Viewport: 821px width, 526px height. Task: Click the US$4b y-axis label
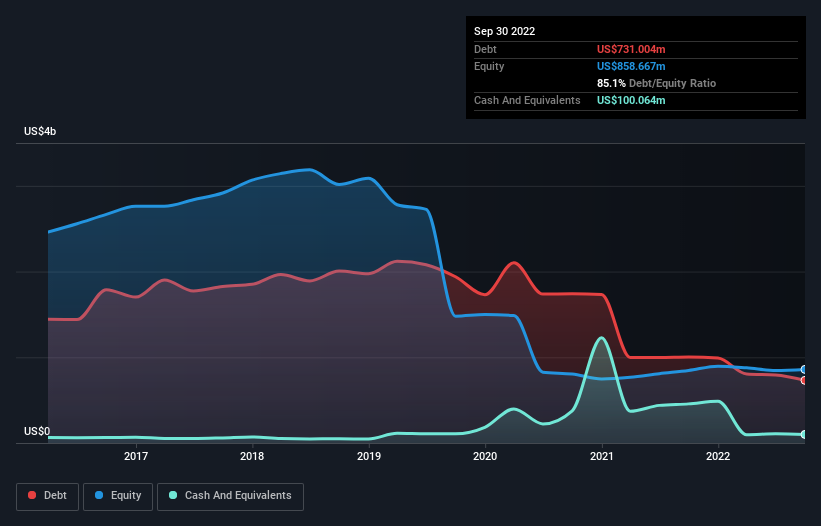click(x=40, y=131)
